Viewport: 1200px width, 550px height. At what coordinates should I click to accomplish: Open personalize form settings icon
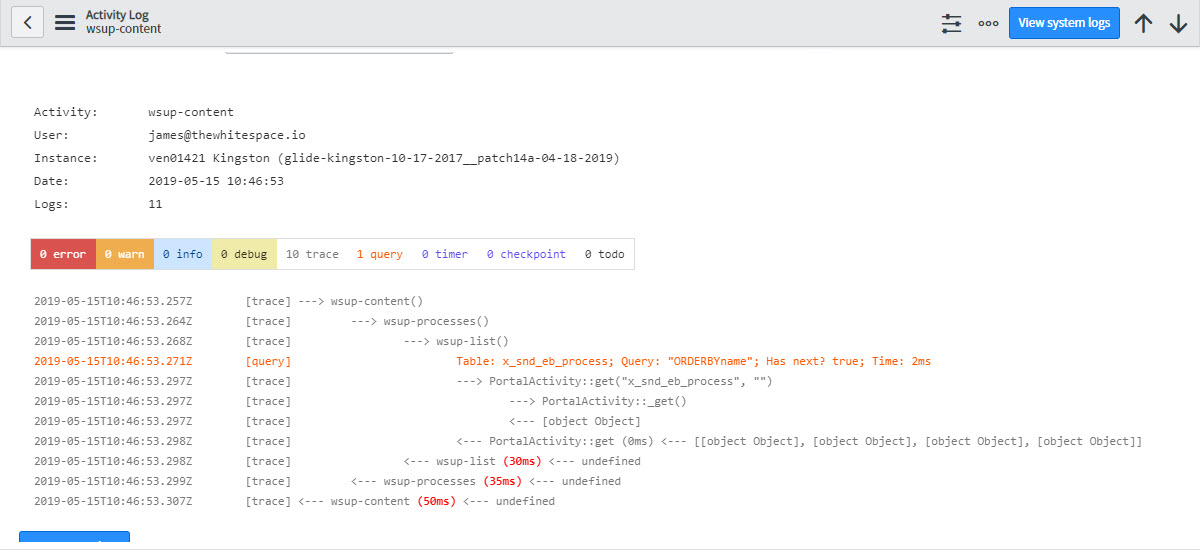coord(951,23)
